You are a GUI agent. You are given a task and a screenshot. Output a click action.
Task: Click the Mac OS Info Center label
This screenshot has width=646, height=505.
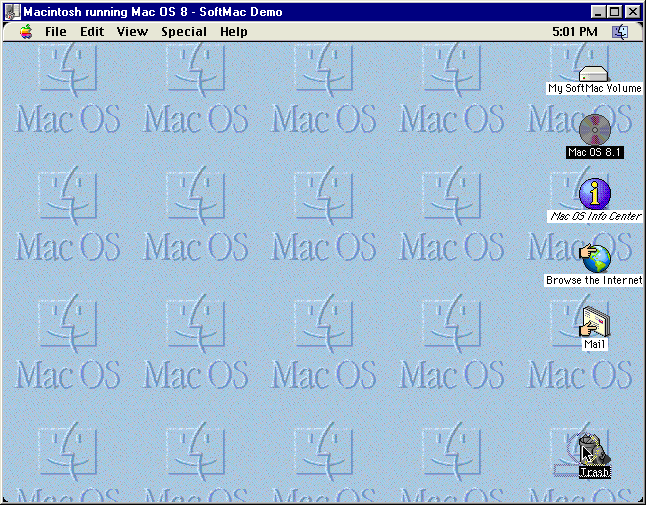(595, 216)
